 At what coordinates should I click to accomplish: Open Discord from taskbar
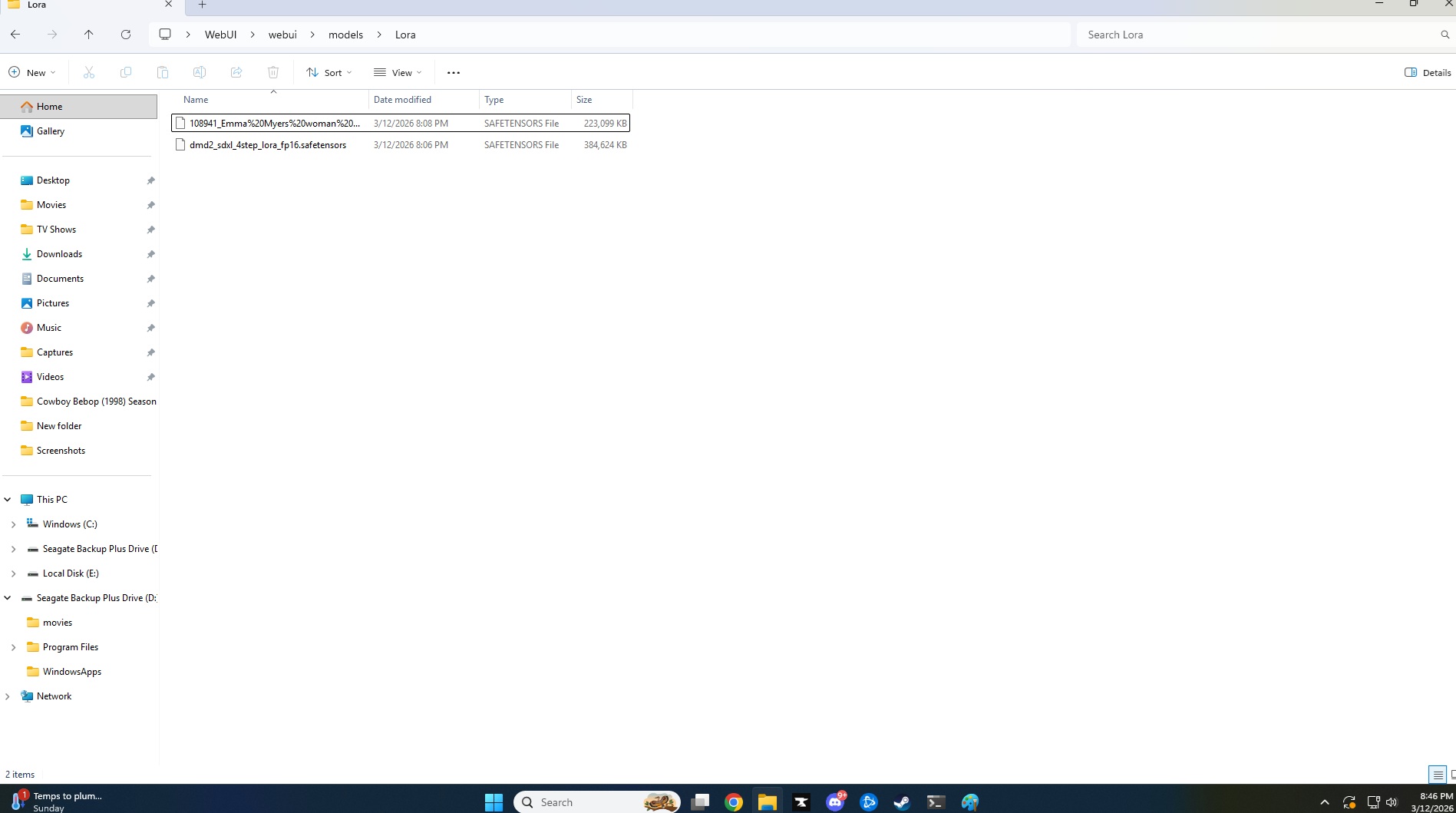pos(835,802)
